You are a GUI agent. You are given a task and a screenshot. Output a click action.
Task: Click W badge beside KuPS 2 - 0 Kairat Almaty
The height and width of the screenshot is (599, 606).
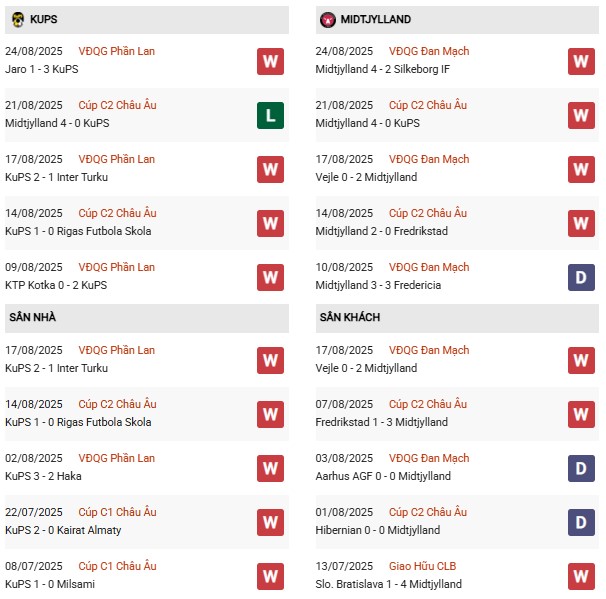269,522
